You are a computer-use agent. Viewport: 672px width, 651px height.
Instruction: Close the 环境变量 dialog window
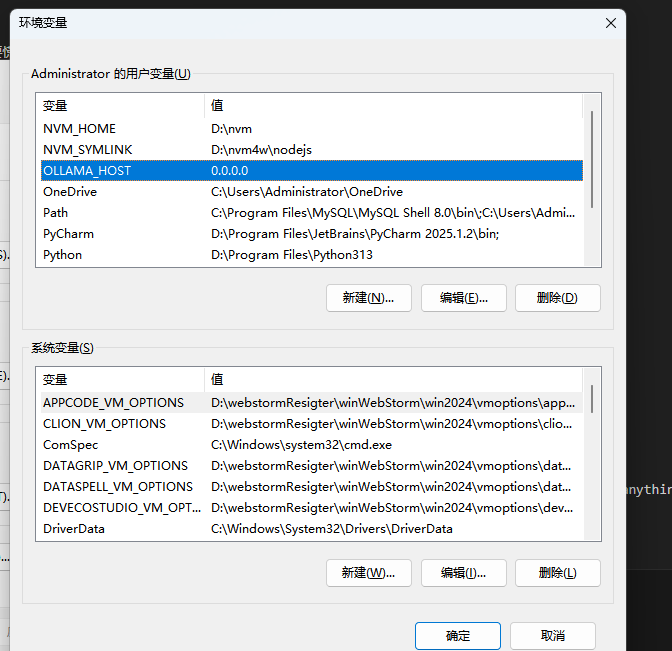[609, 22]
